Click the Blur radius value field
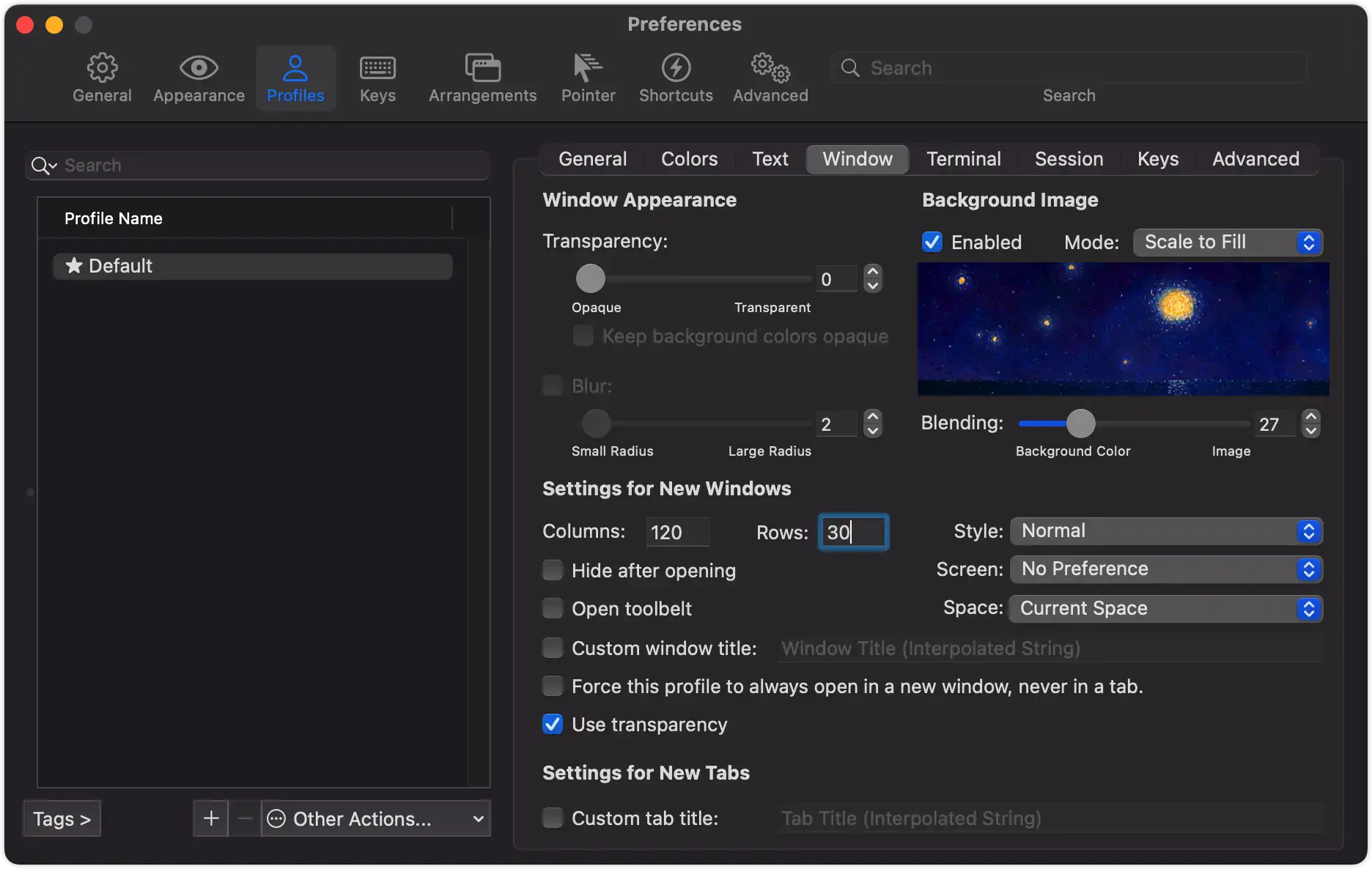The image size is (1372, 869). [836, 424]
